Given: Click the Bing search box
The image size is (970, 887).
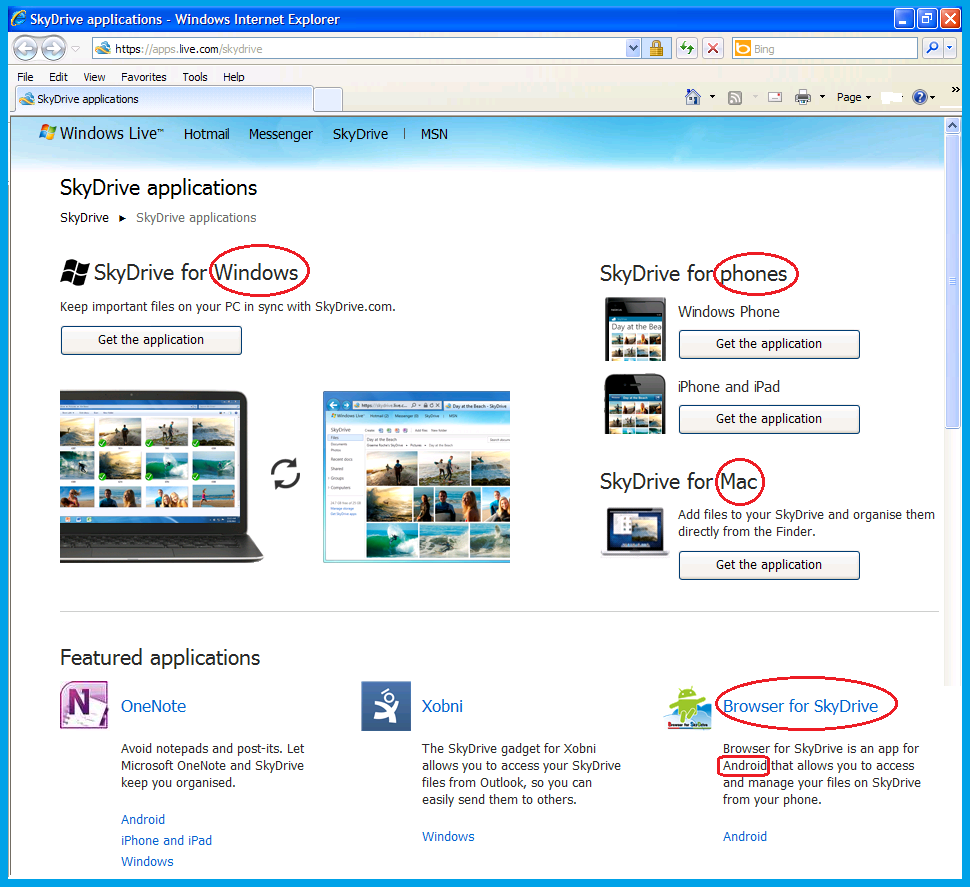Looking at the screenshot, I should click(824, 48).
